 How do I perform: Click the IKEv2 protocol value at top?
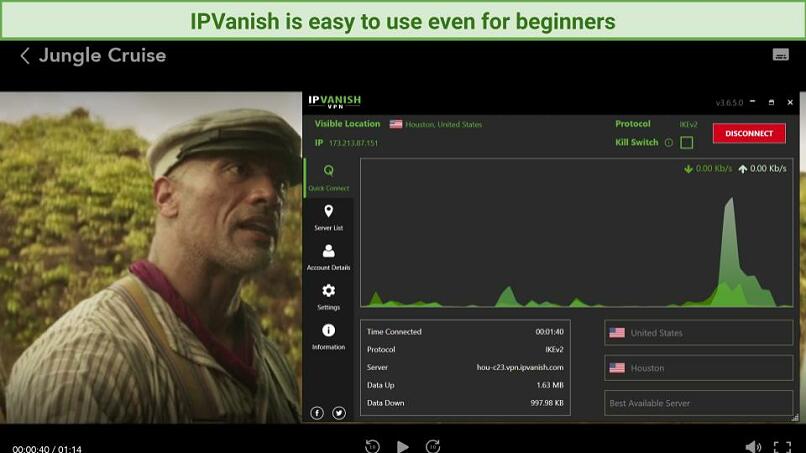[x=688, y=124]
